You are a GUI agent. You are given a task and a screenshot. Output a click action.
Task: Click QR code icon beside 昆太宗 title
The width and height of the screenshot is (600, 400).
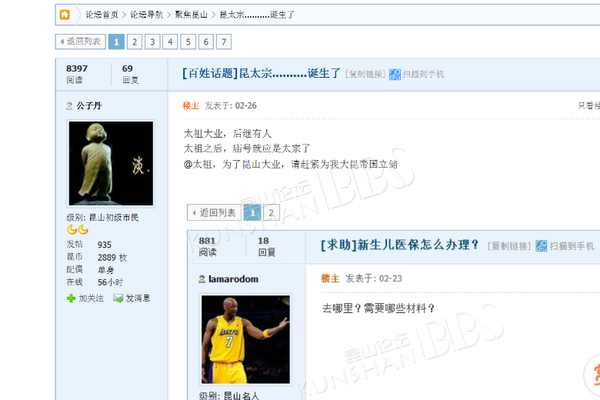click(x=395, y=74)
